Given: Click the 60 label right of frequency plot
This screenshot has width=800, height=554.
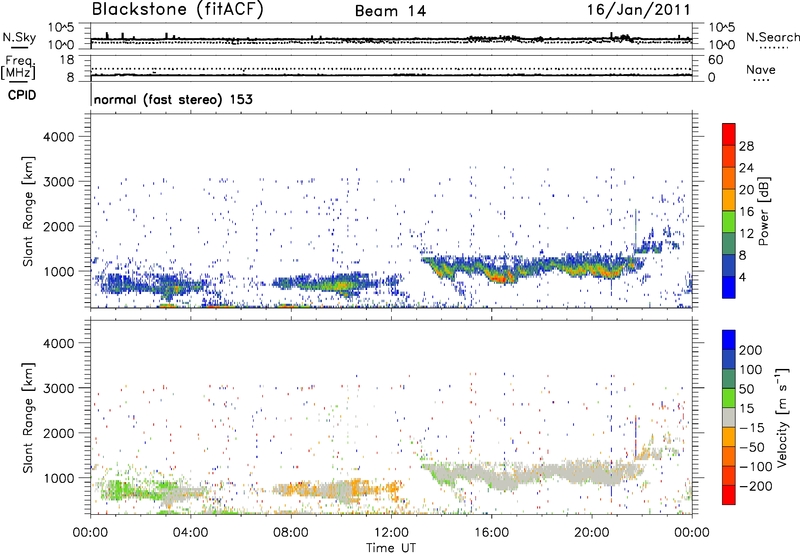Looking at the screenshot, I should pyautogui.click(x=716, y=60).
